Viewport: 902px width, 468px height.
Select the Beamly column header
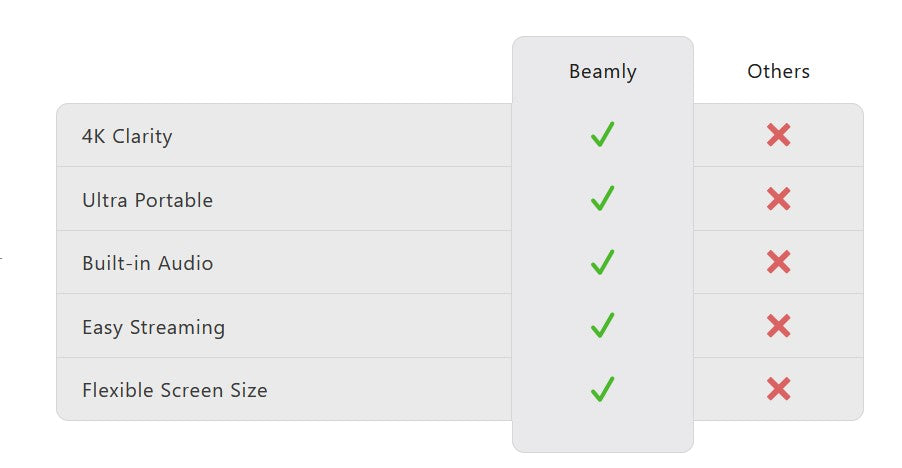pos(602,72)
